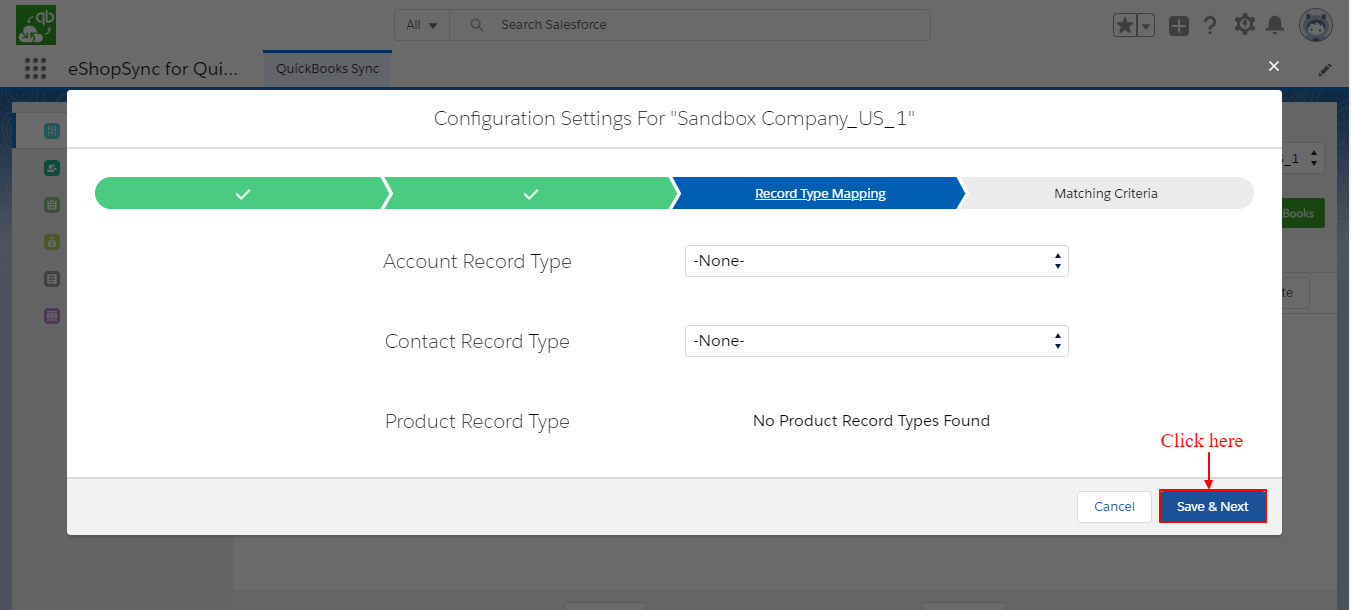Image resolution: width=1351 pixels, height=610 pixels.
Task: Open the Contact Record Type dropdown
Action: pyautogui.click(x=876, y=341)
